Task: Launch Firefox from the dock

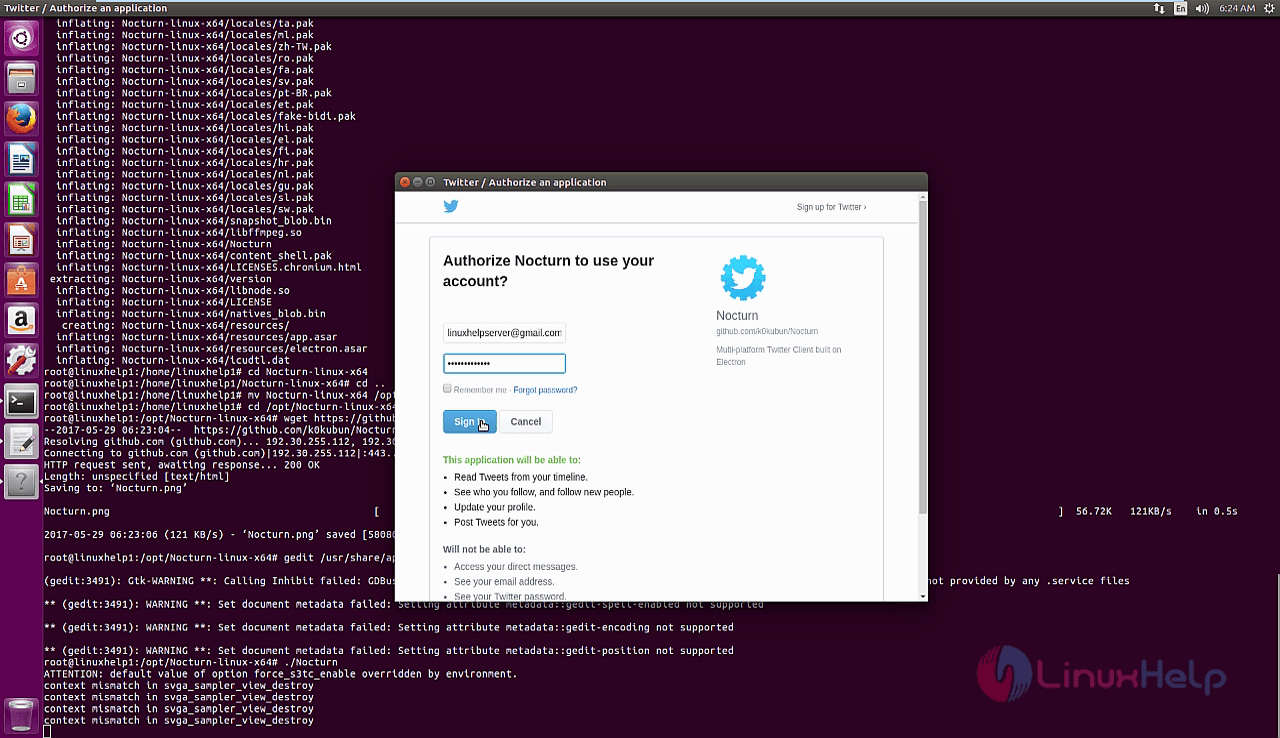Action: coord(21,120)
